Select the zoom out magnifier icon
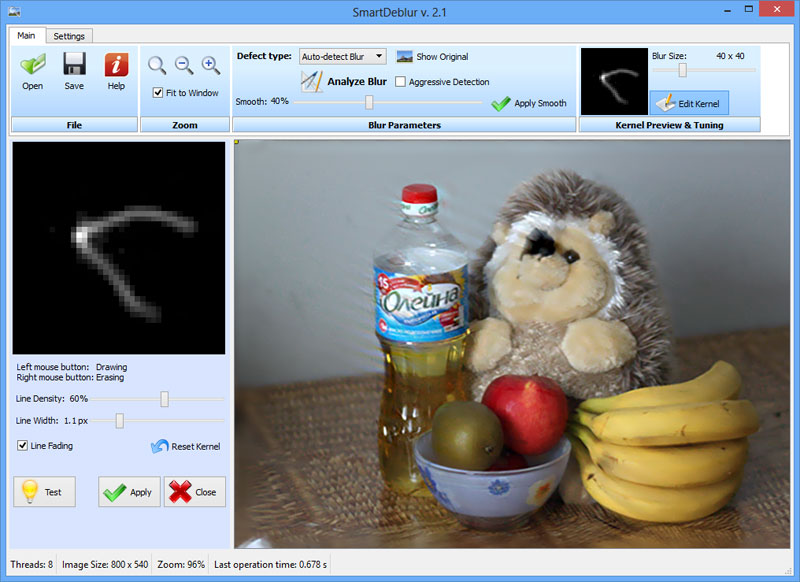800x582 pixels. [x=184, y=65]
